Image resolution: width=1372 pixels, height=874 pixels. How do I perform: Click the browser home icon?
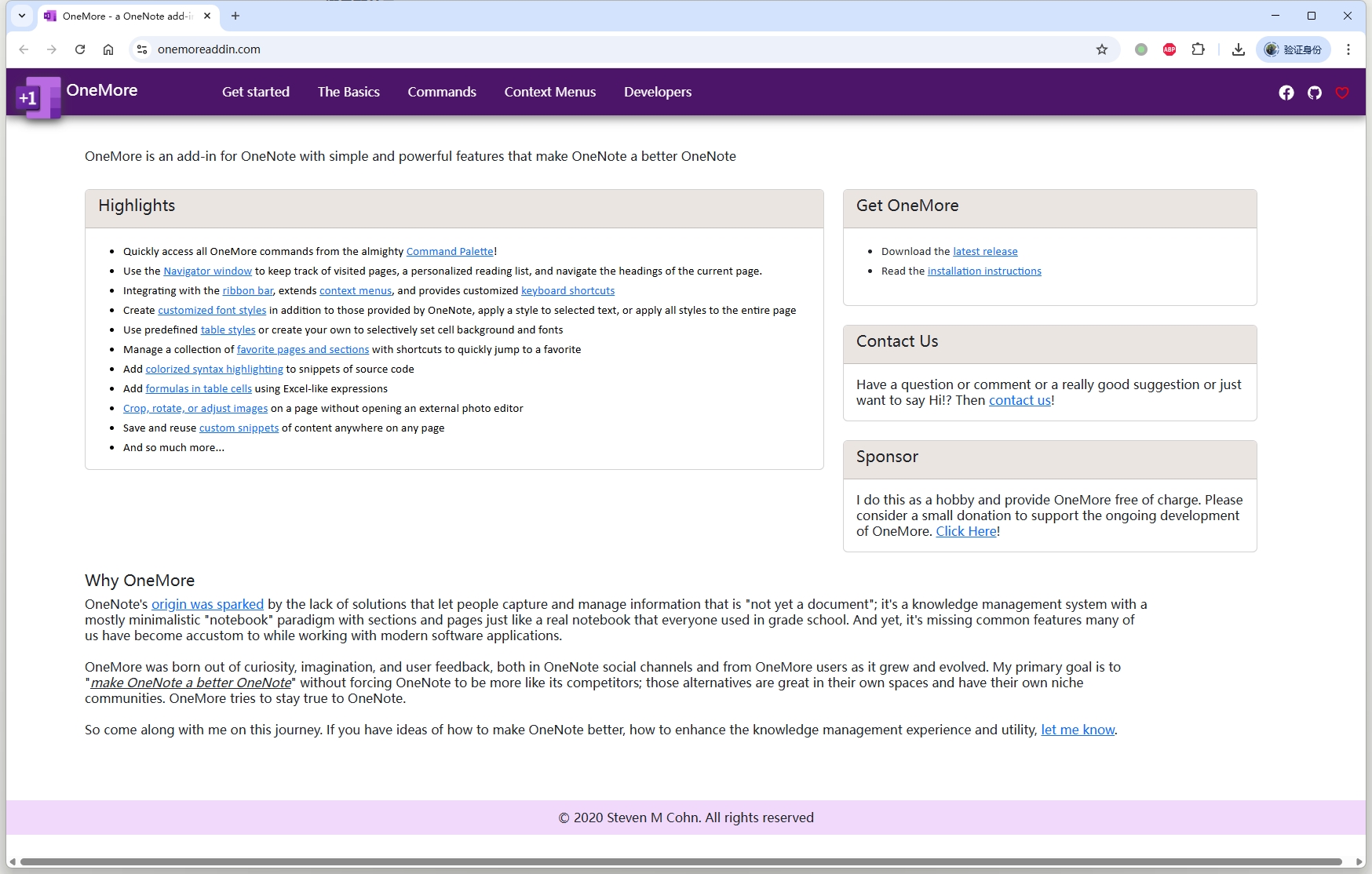click(108, 49)
